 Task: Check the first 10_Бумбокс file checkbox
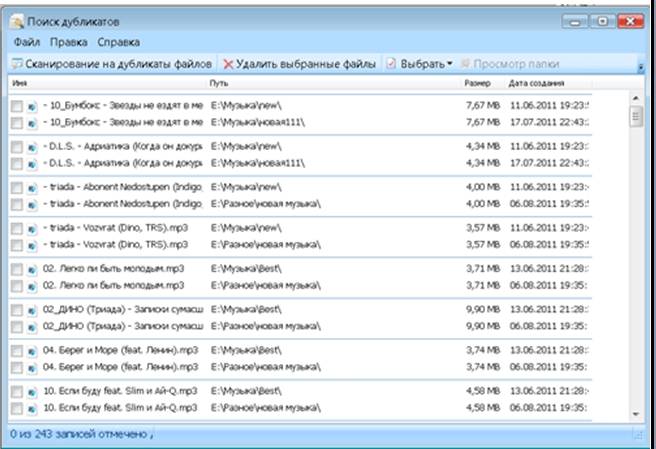16,103
